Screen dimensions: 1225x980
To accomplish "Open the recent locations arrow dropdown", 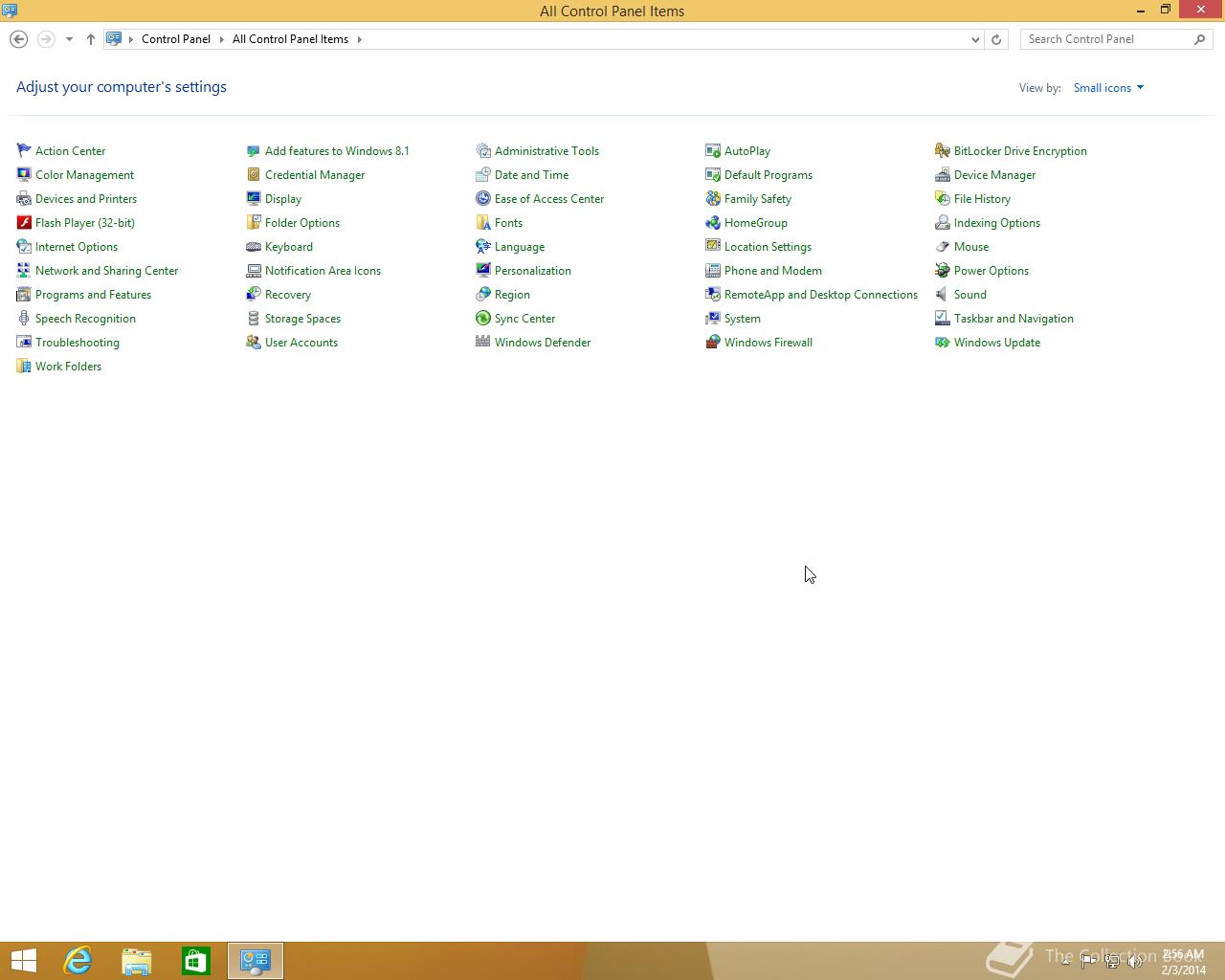I will [x=69, y=39].
